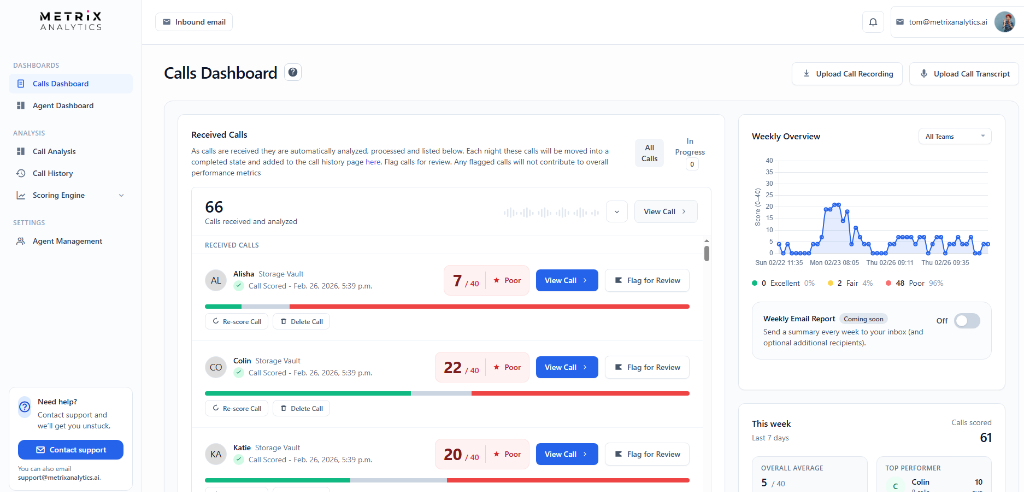The image size is (1024, 492).
Task: Click the Inbound email button
Action: (193, 22)
